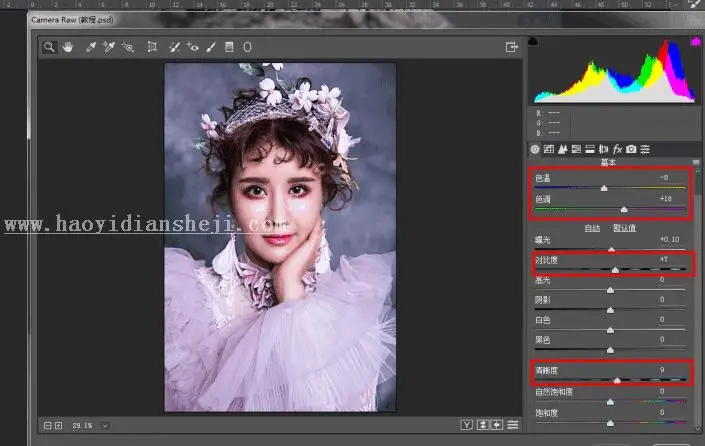This screenshot has width=705, height=446.
Task: Select the Zoom tool in Camera Raw toolbar
Action: (x=49, y=47)
